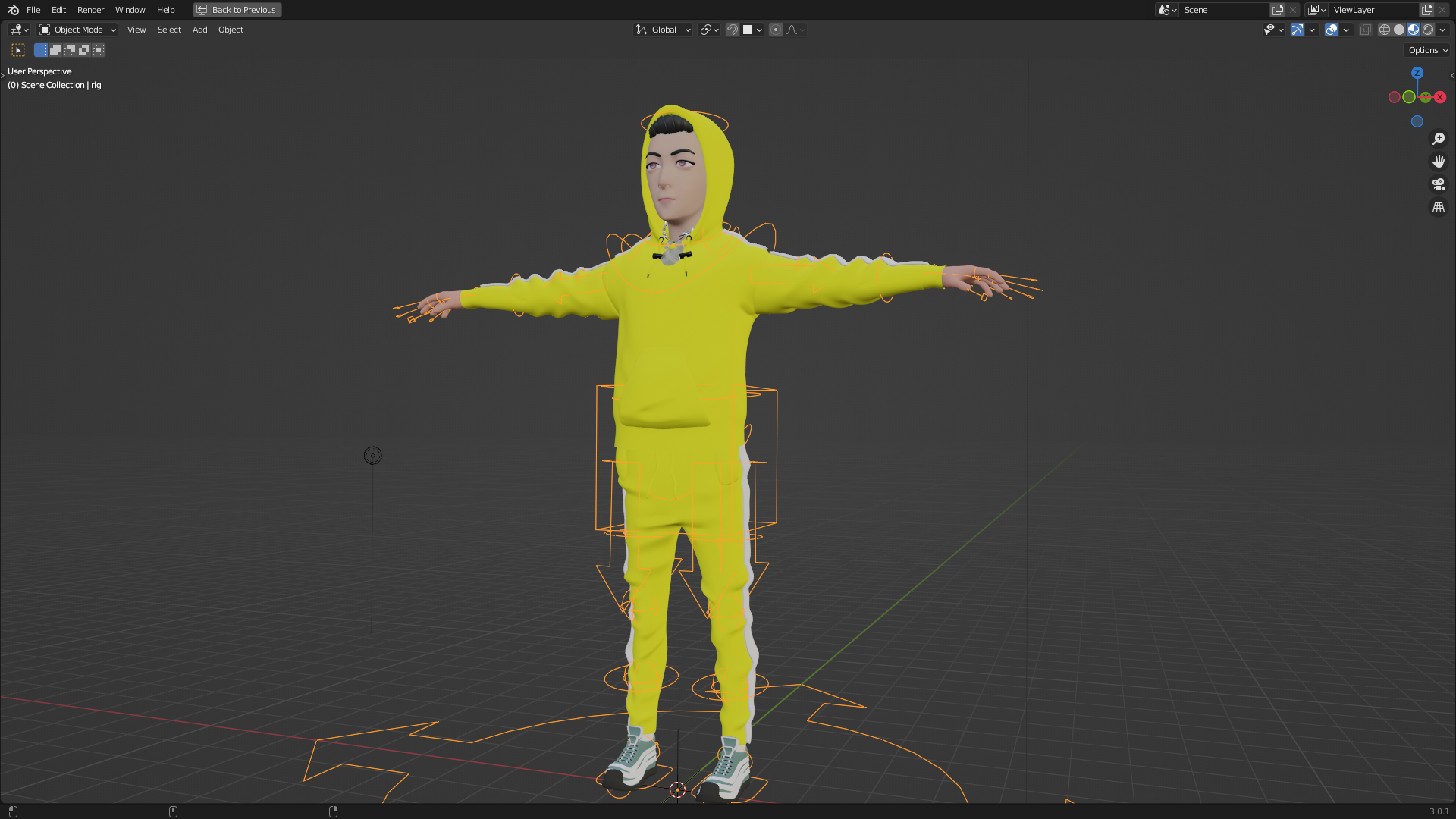Click the camera view icon
This screenshot has height=819, width=1456.
pos(1439,184)
